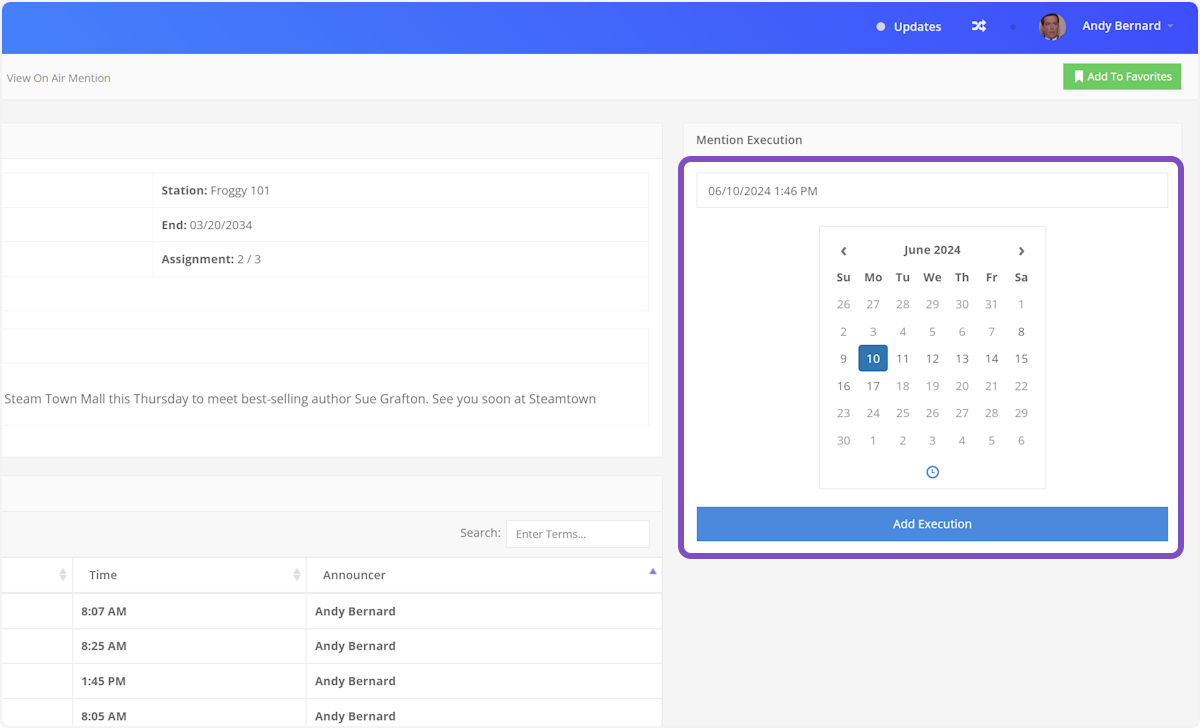Click Add To Favorites button
1200x728 pixels.
pos(1121,77)
